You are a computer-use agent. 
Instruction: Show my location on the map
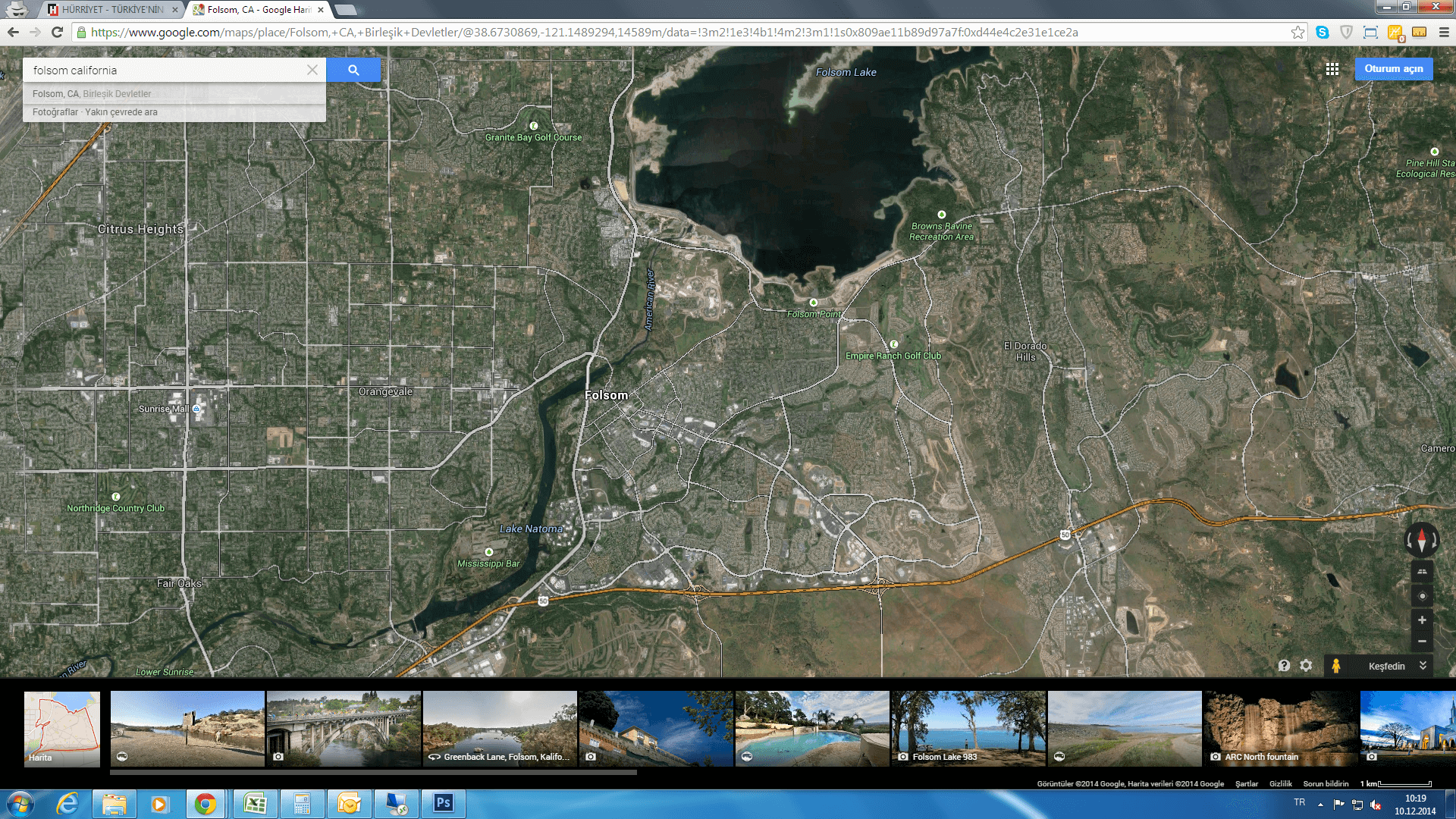click(1422, 596)
